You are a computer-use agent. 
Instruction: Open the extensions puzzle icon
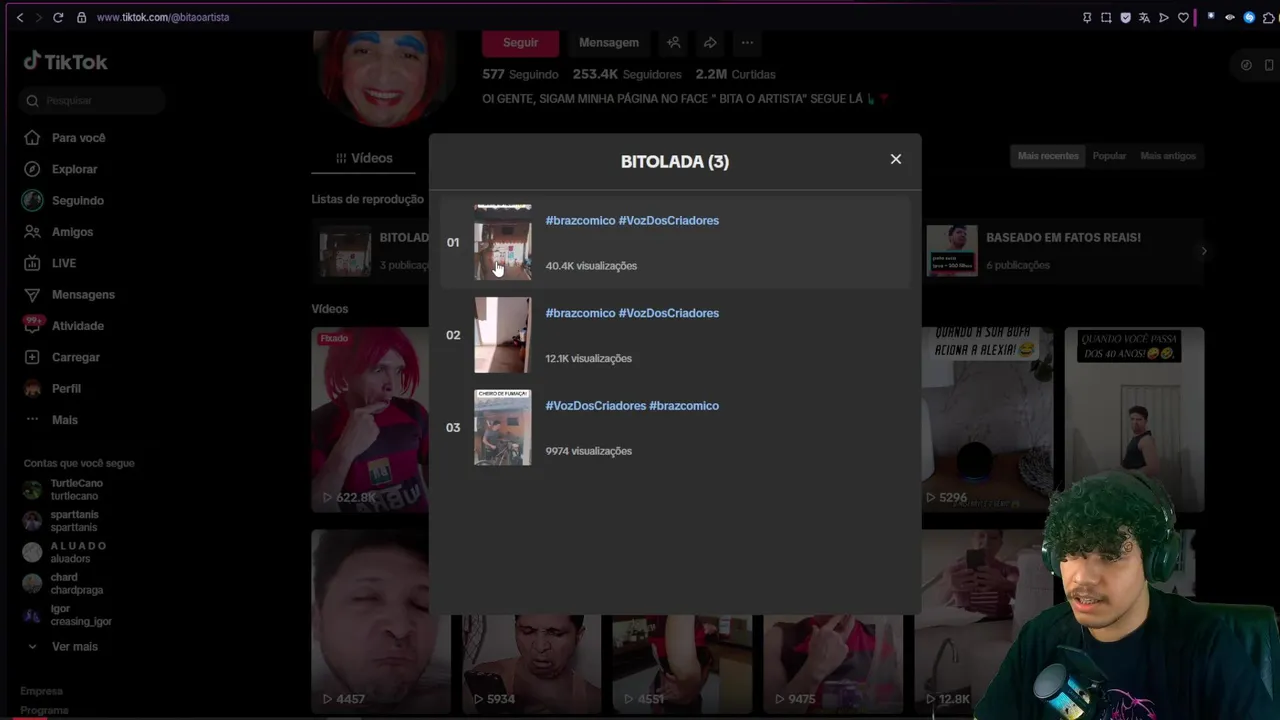1268,17
